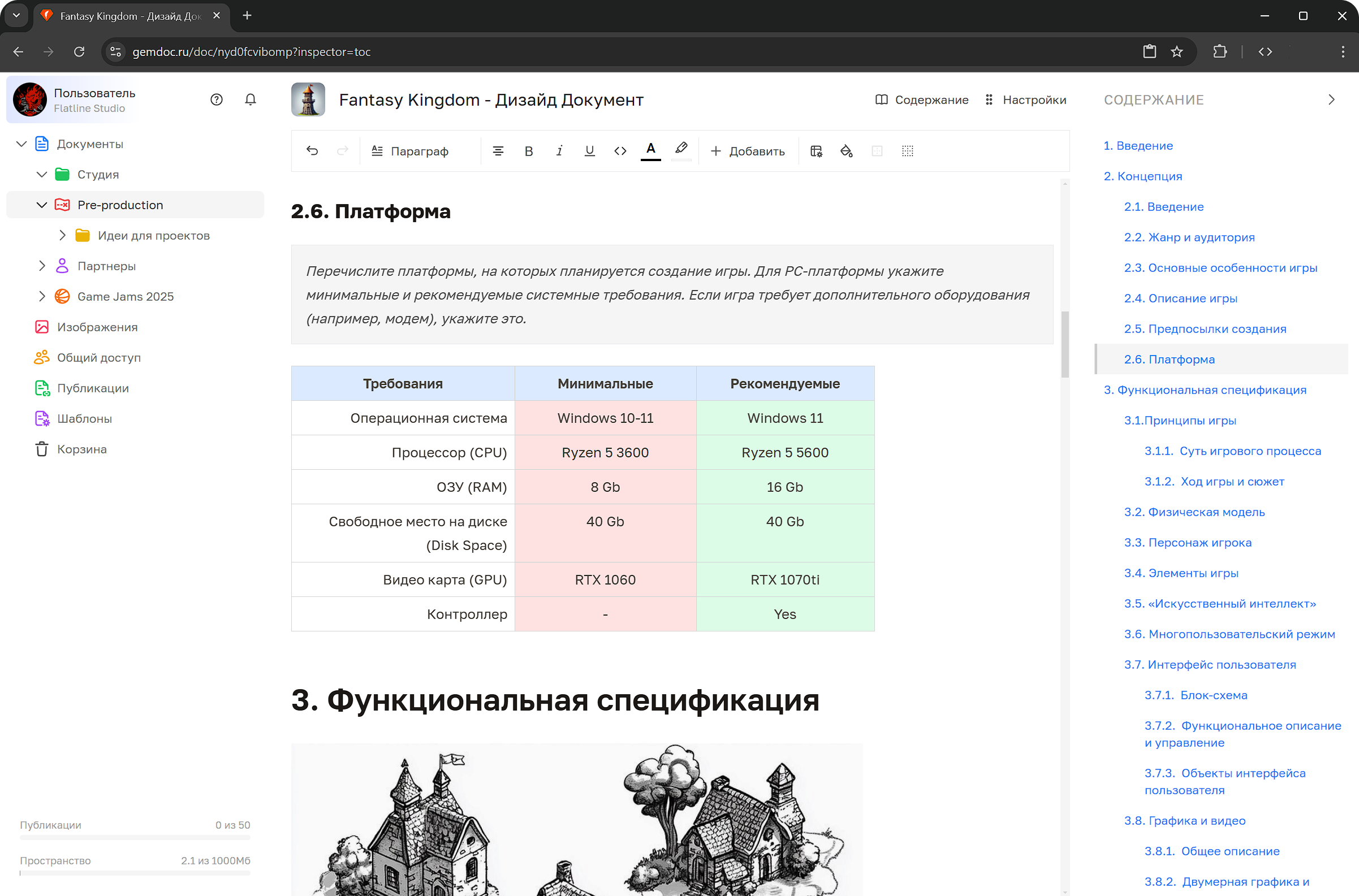Toggle inline code formatting
Viewport: 1359px width, 896px height.
pos(620,151)
